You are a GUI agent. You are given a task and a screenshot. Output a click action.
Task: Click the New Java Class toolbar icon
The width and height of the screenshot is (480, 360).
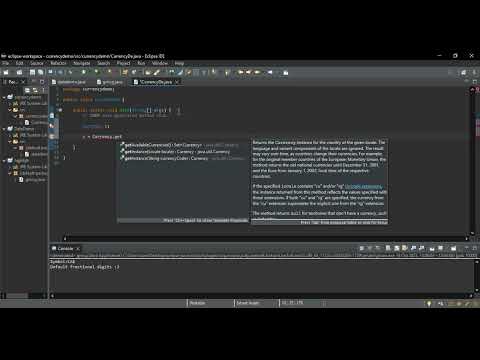coord(134,72)
